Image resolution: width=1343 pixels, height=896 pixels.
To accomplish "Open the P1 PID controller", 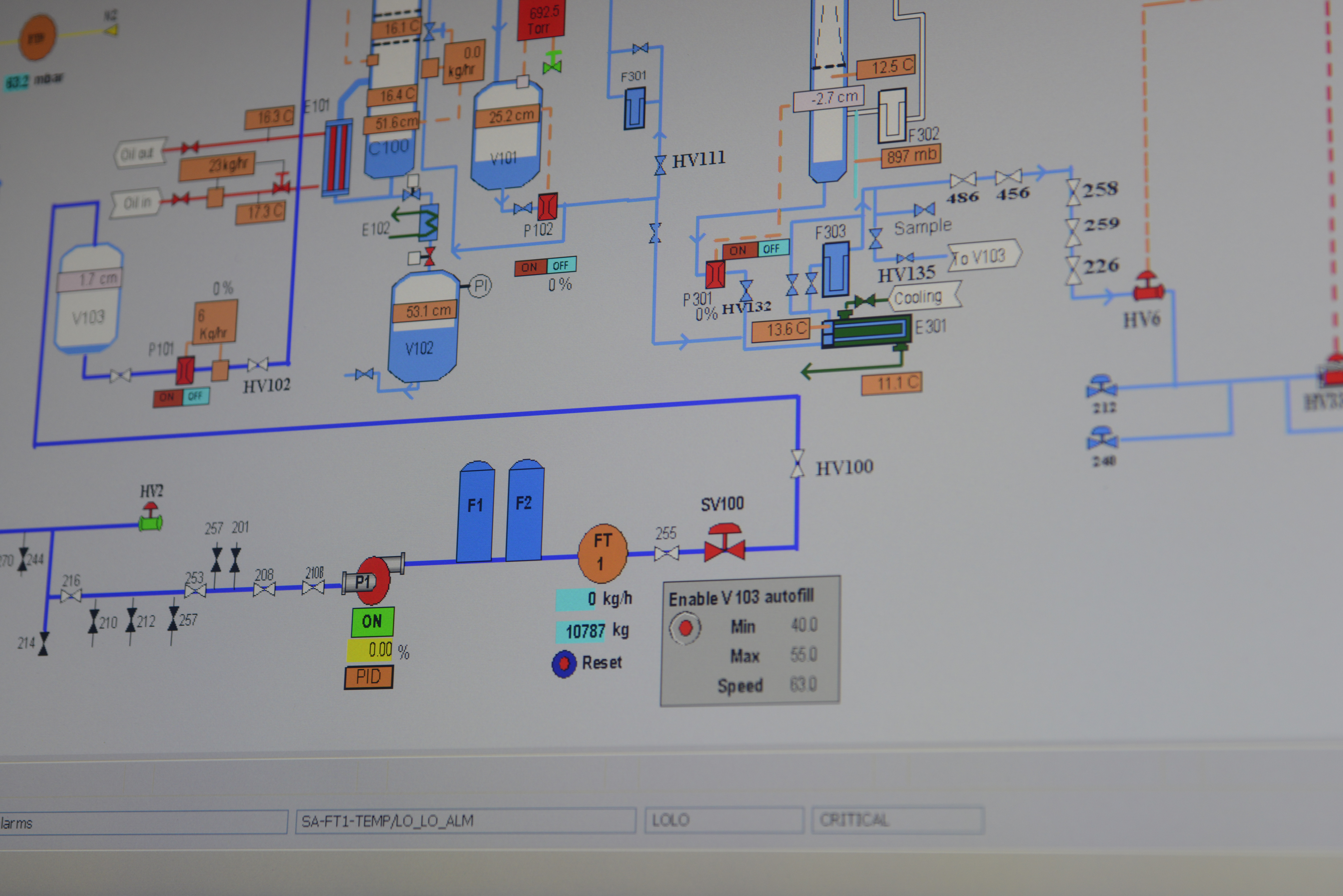I will tap(369, 677).
